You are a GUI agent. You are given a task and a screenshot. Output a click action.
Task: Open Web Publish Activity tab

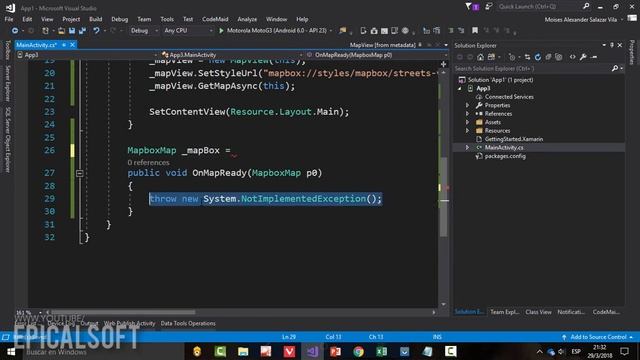point(129,323)
